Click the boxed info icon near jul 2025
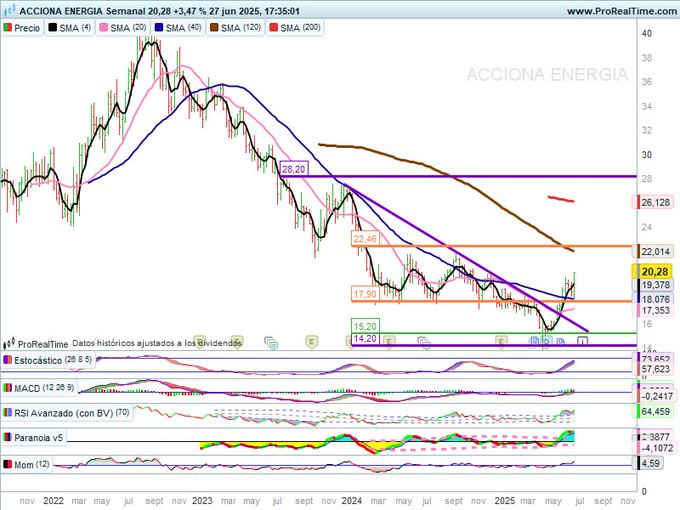Viewport: 680px width, 510px height. point(583,341)
